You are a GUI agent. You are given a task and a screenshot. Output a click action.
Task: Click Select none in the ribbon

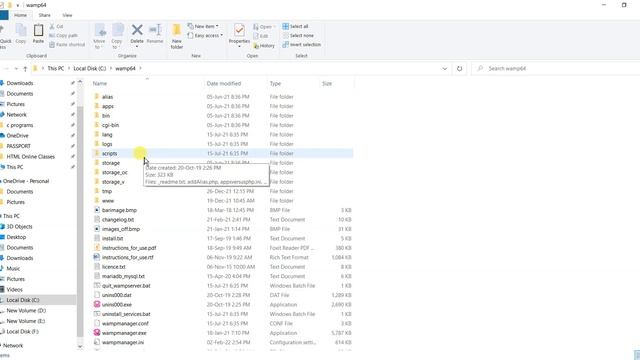coord(298,36)
